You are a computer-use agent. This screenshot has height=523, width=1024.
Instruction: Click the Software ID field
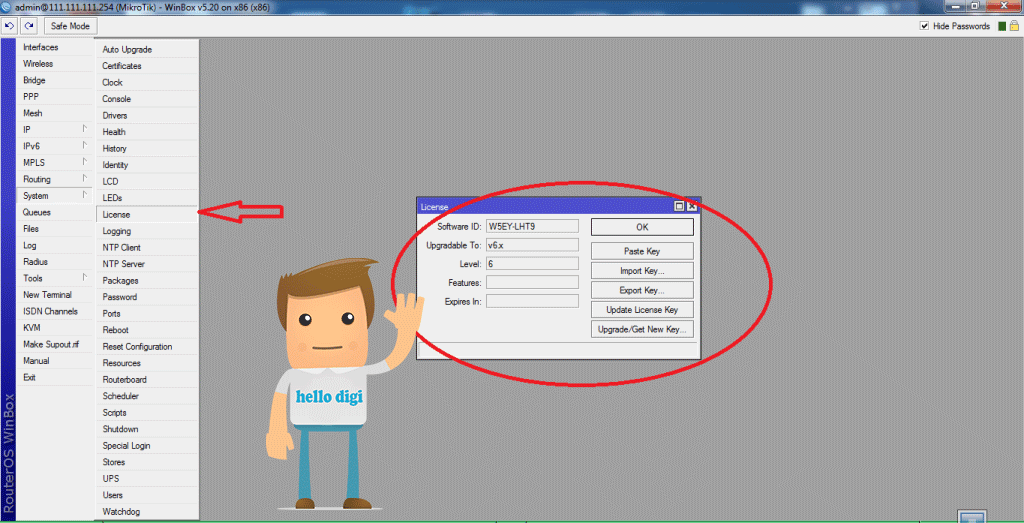click(x=532, y=226)
